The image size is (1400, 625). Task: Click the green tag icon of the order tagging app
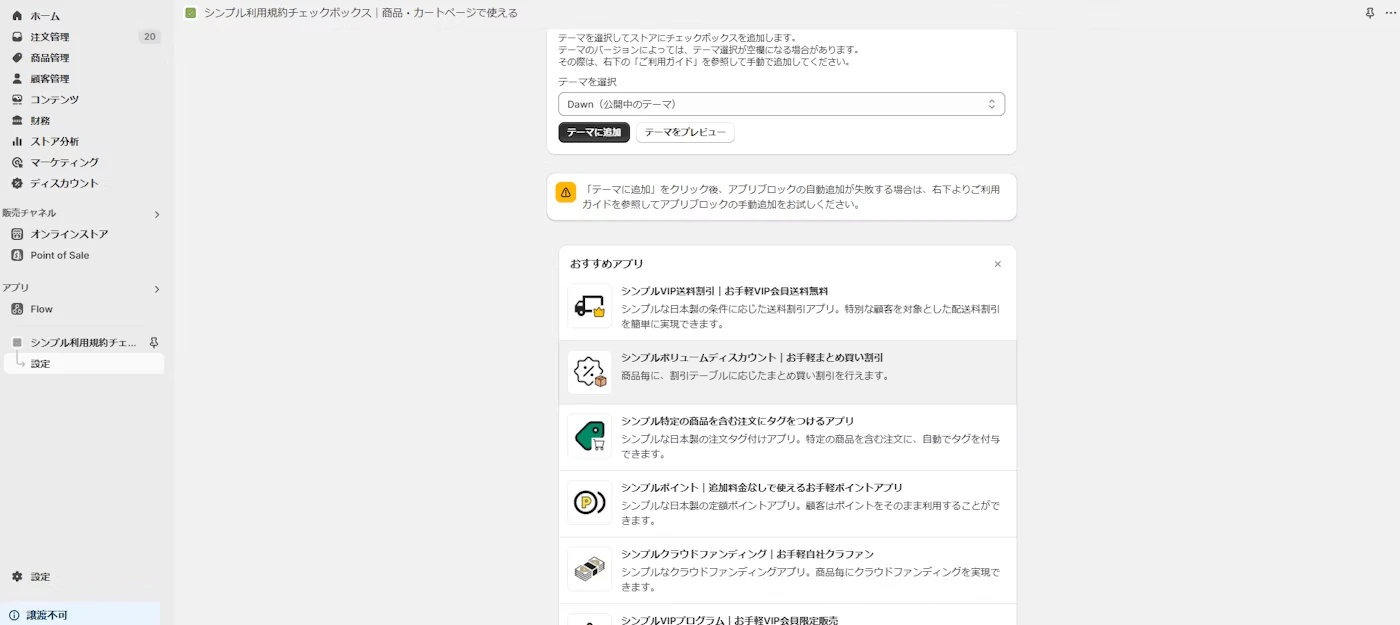tap(590, 437)
